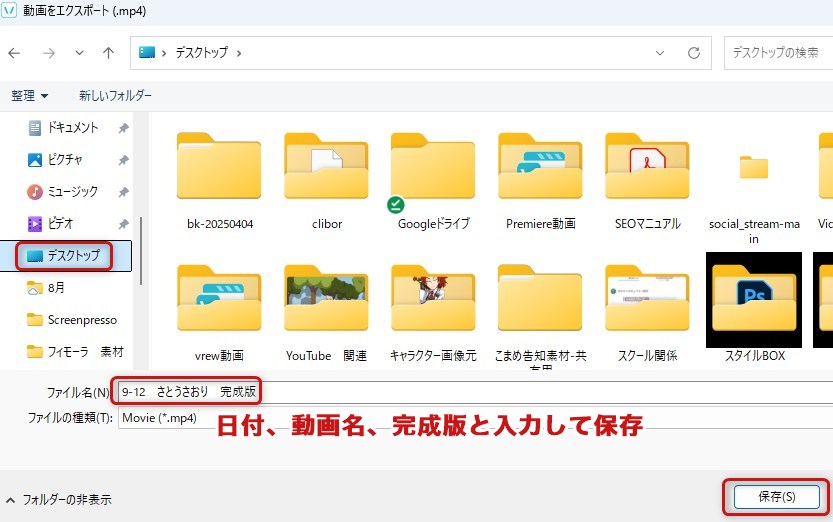This screenshot has width=833, height=522.
Task: Open the Googleドライブ folder
Action: point(433,170)
